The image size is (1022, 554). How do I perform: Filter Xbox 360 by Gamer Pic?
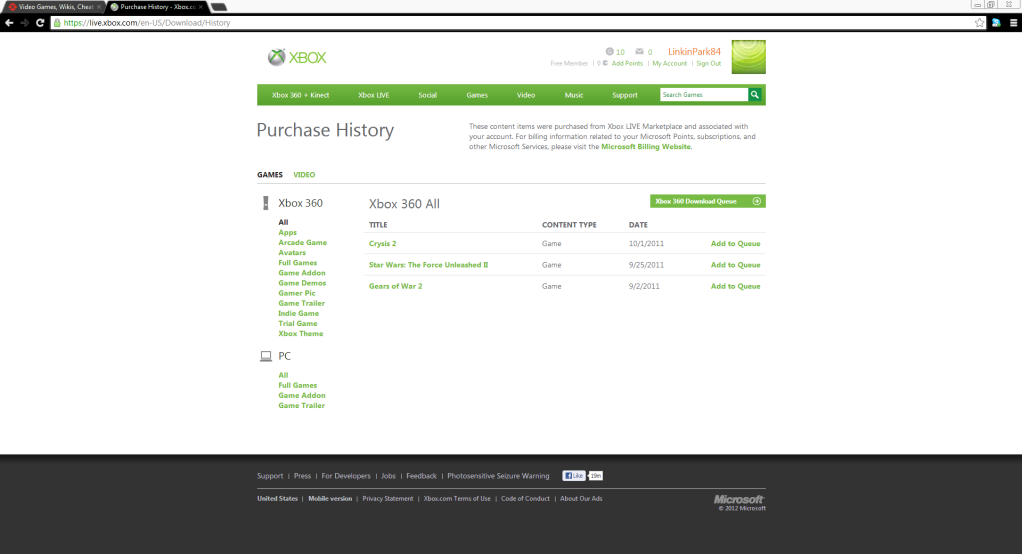[x=297, y=293]
